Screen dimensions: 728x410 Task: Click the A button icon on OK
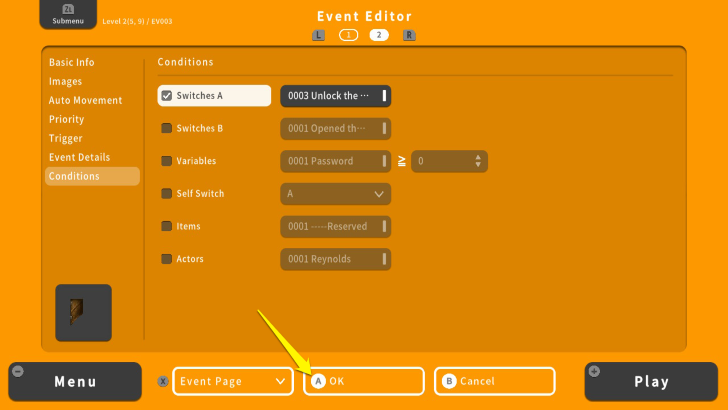[318, 381]
